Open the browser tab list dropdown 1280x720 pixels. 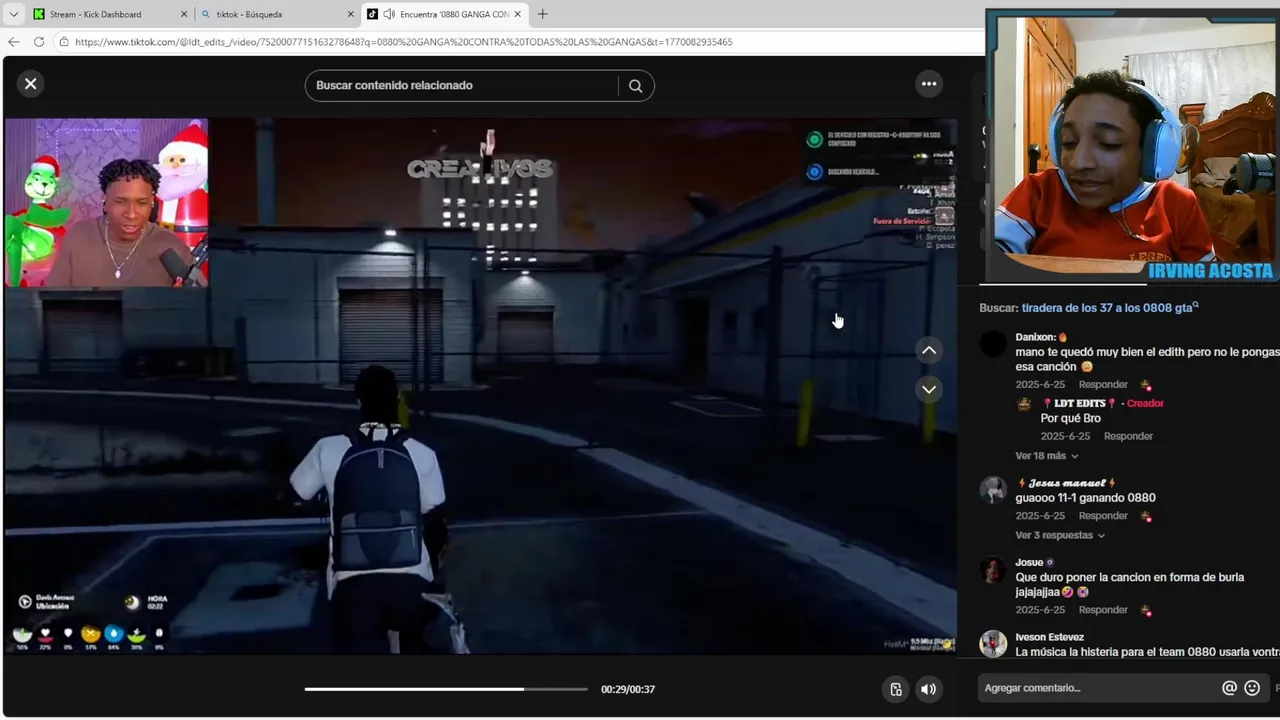coord(13,14)
